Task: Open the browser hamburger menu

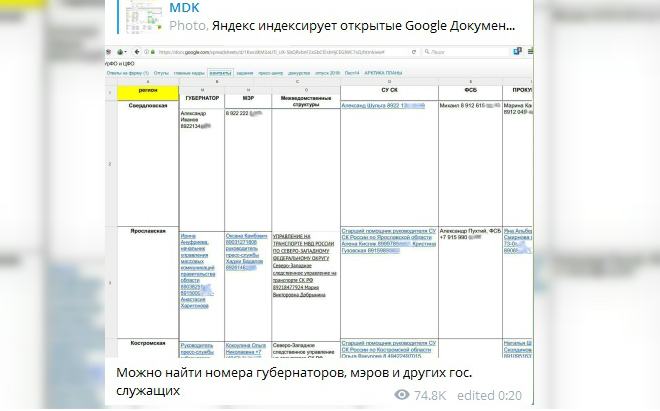Action: tap(530, 51)
